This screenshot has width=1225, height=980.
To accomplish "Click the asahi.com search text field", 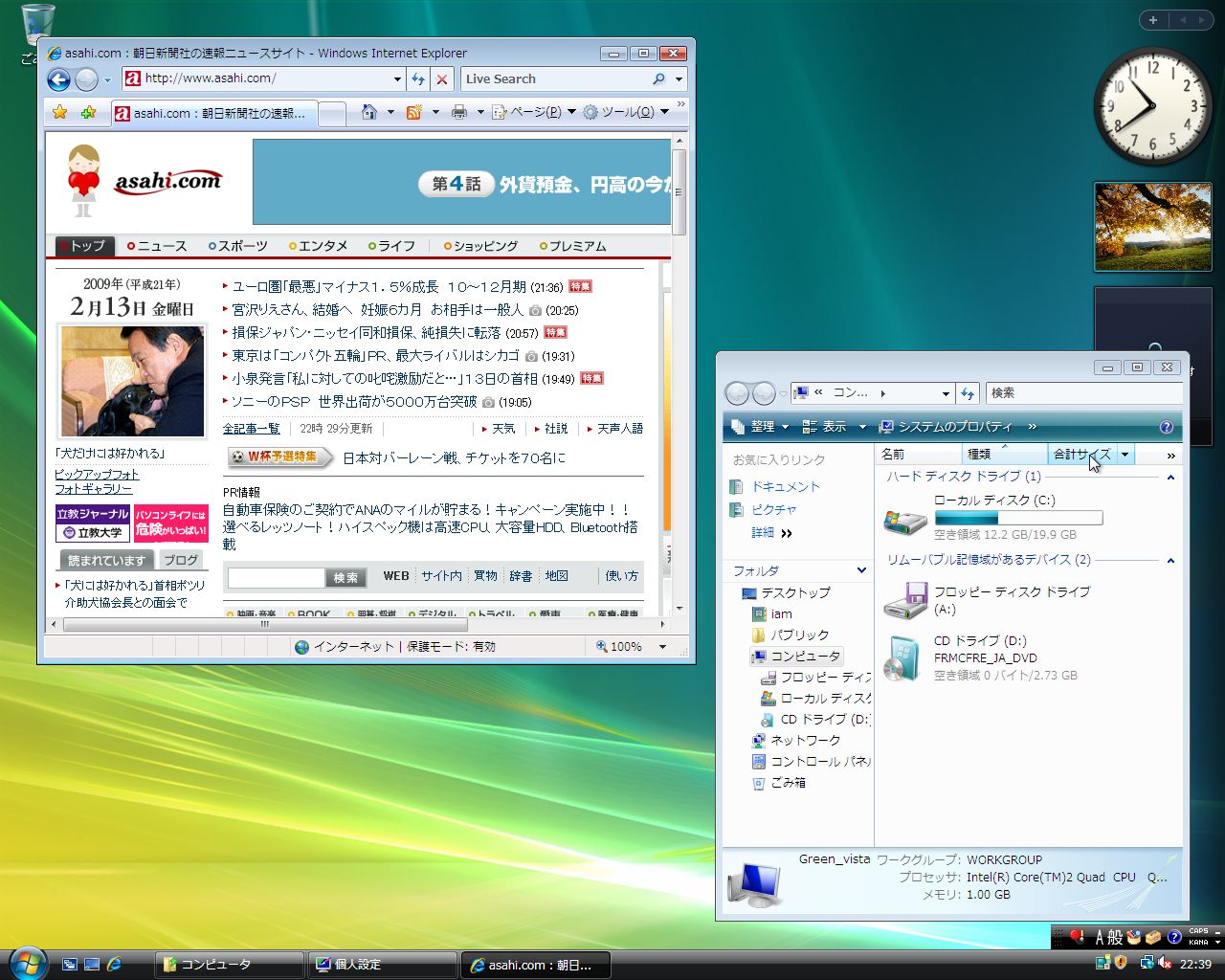I will click(x=277, y=578).
